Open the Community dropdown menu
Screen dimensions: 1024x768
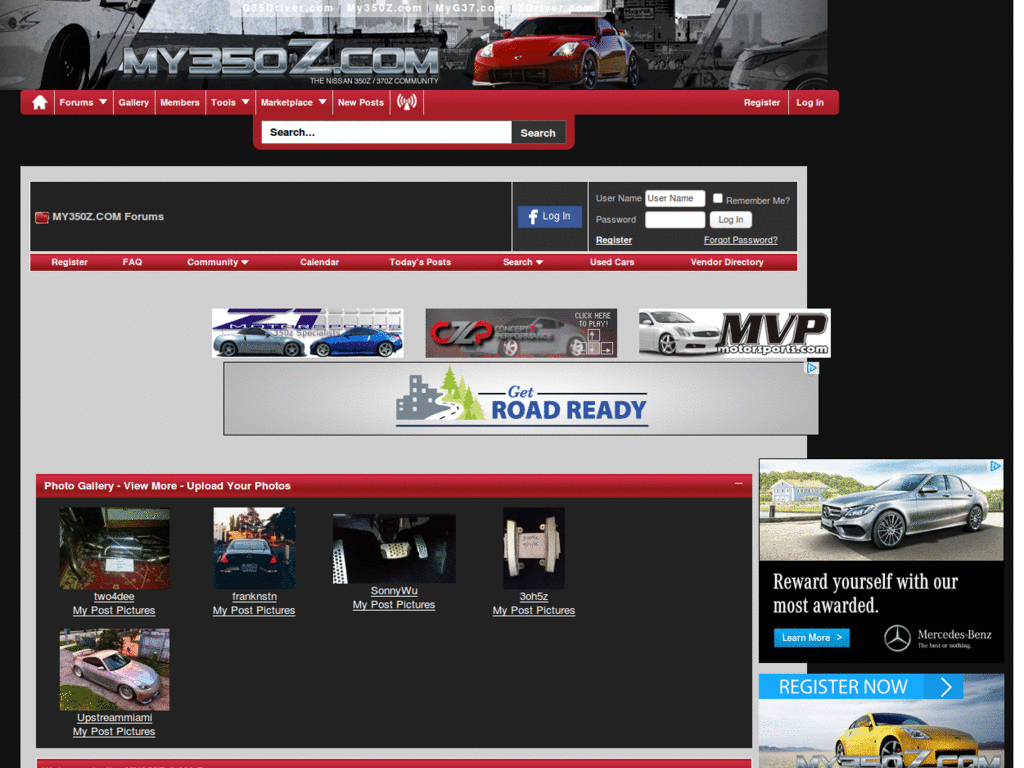click(x=217, y=262)
